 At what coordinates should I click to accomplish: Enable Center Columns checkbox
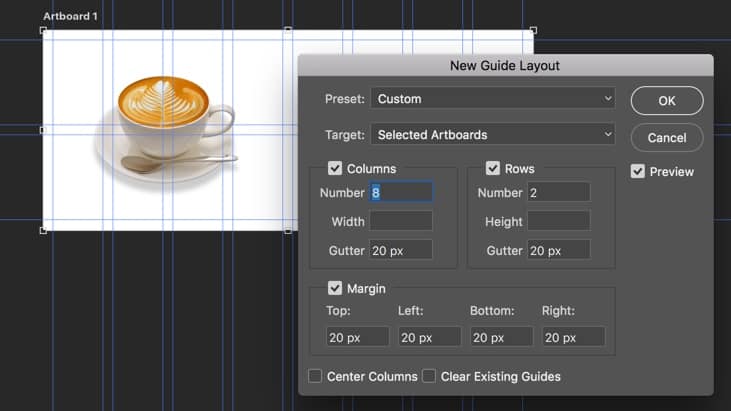[315, 376]
